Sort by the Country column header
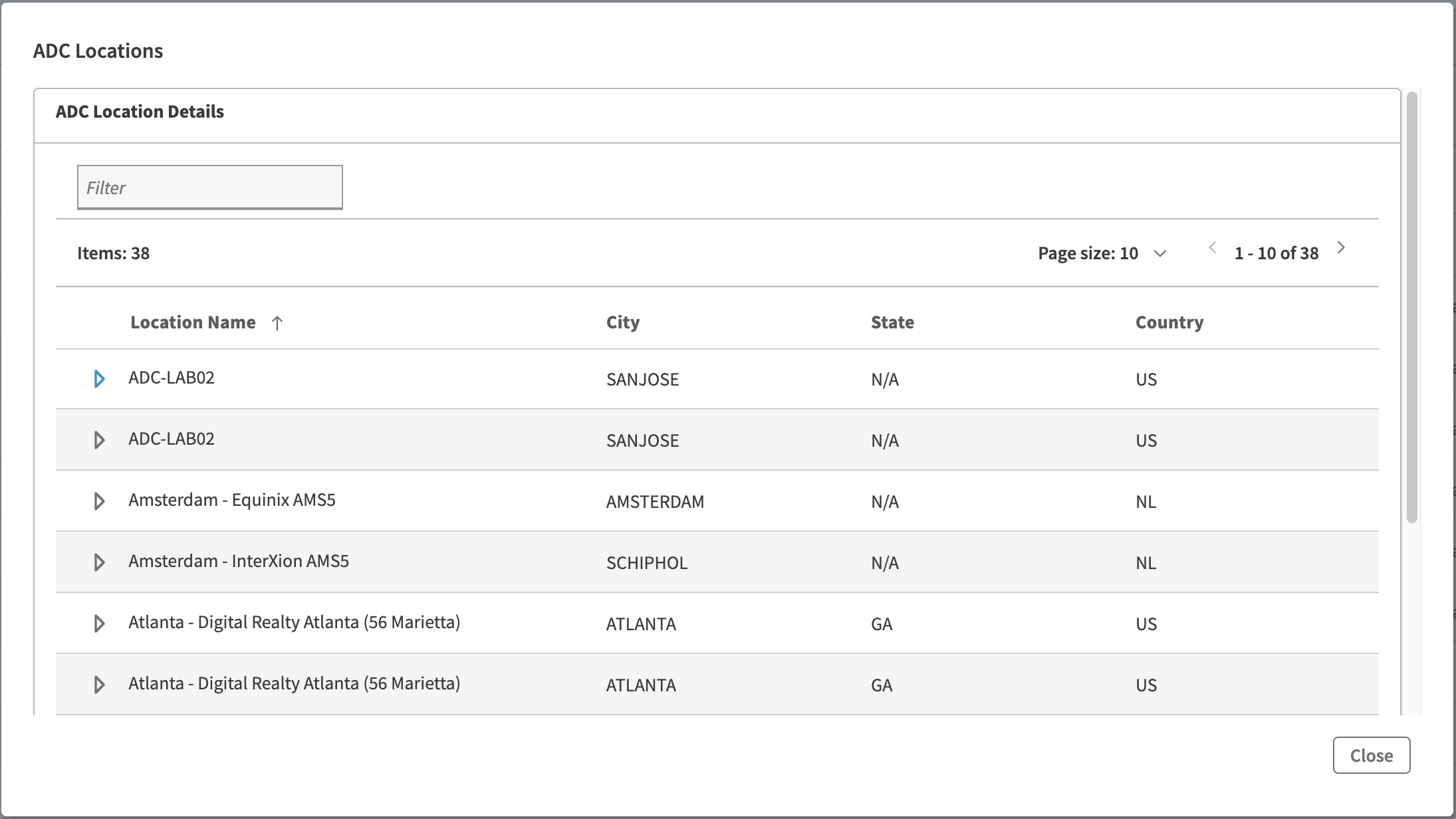The image size is (1456, 819). pos(1169,322)
